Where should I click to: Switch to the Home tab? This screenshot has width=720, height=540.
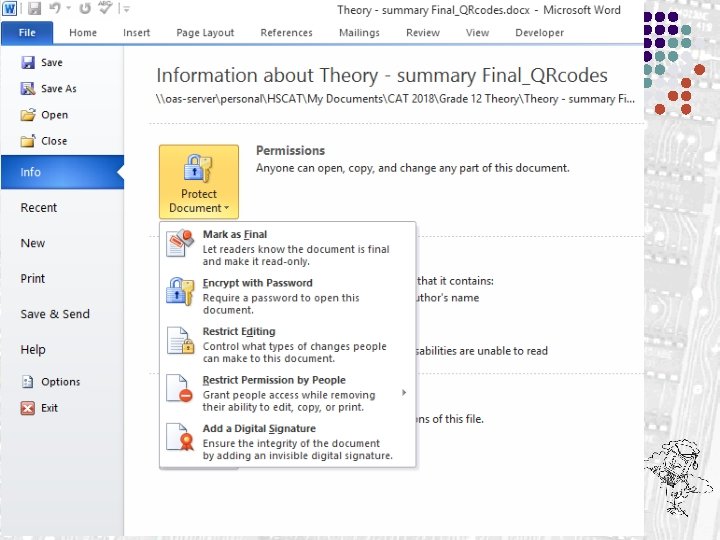click(83, 33)
